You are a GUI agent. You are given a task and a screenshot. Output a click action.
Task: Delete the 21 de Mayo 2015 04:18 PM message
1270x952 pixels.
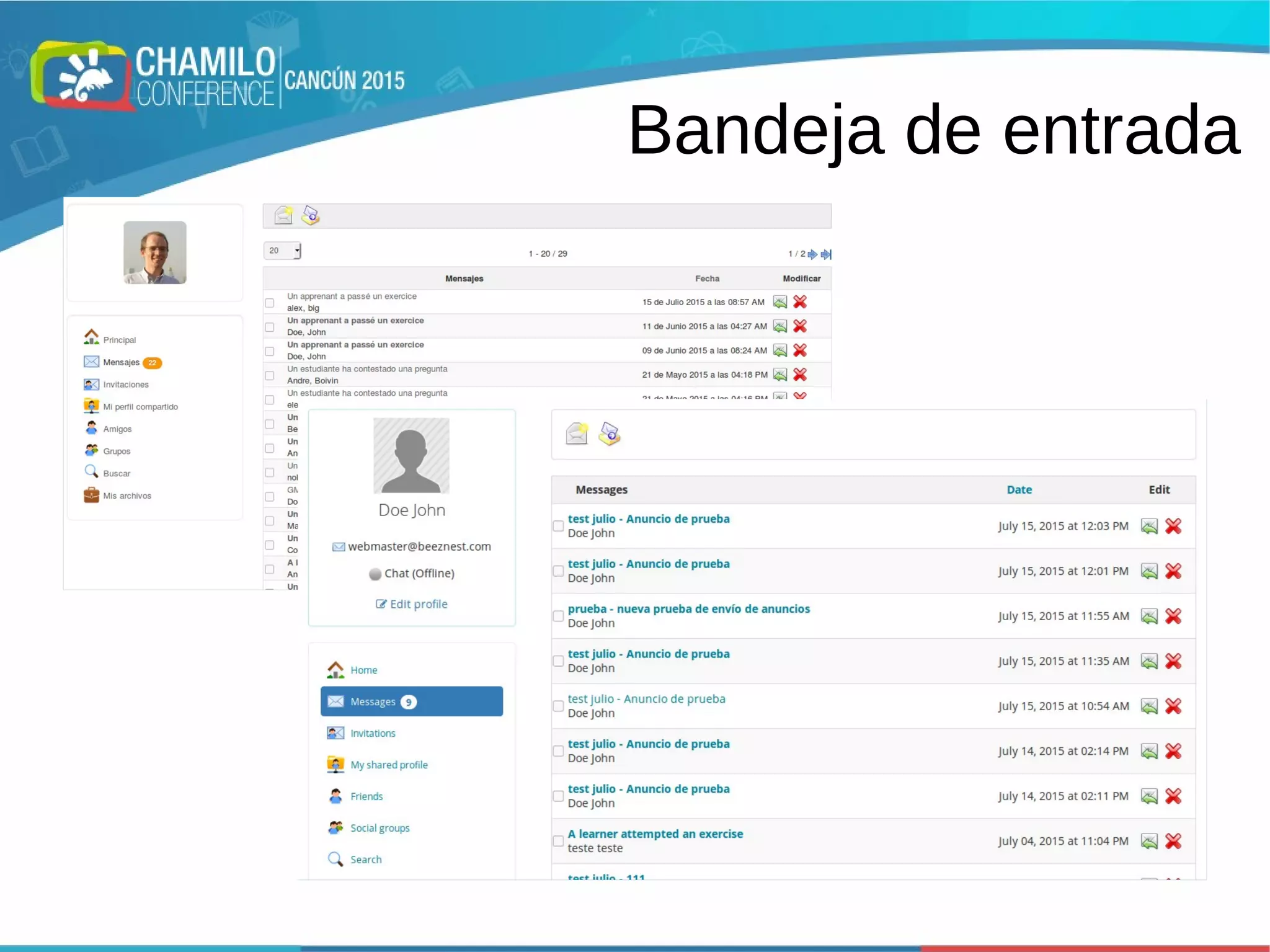800,375
